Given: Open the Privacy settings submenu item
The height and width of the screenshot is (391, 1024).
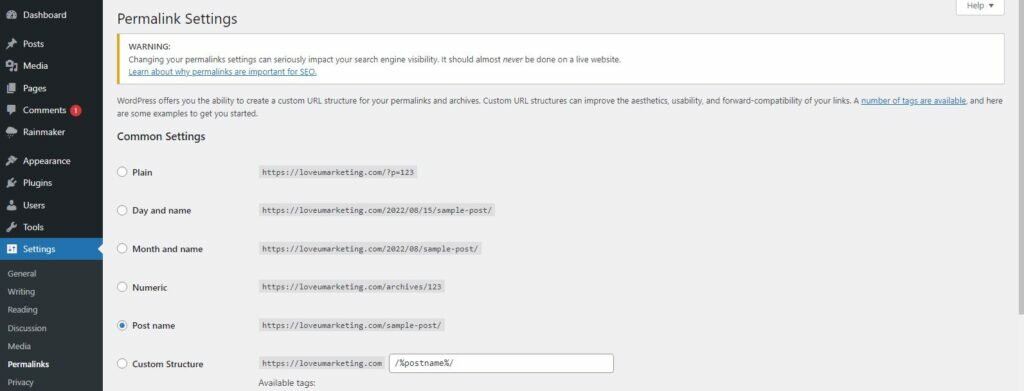Looking at the screenshot, I should click(x=20, y=383).
